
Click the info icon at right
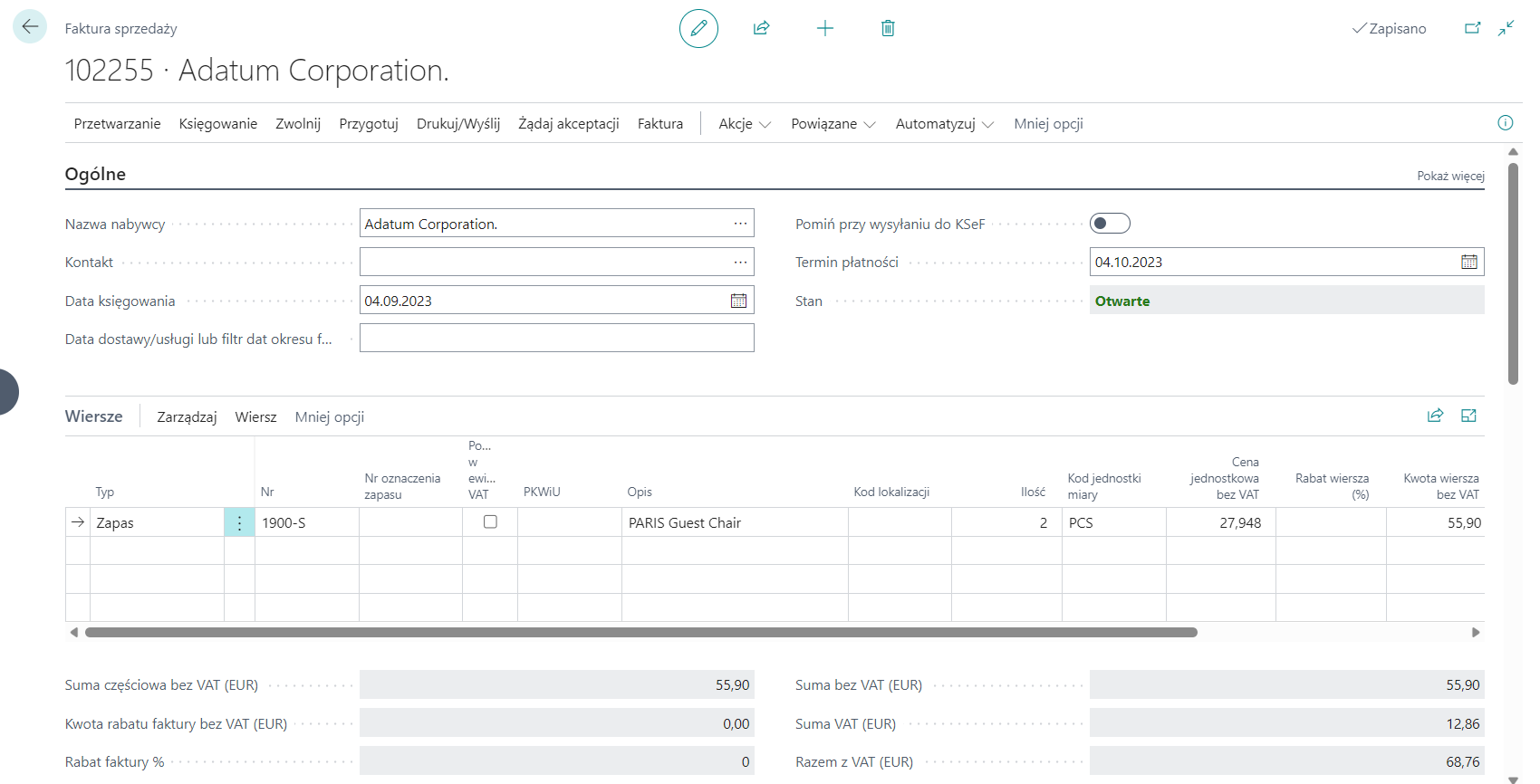1505,123
